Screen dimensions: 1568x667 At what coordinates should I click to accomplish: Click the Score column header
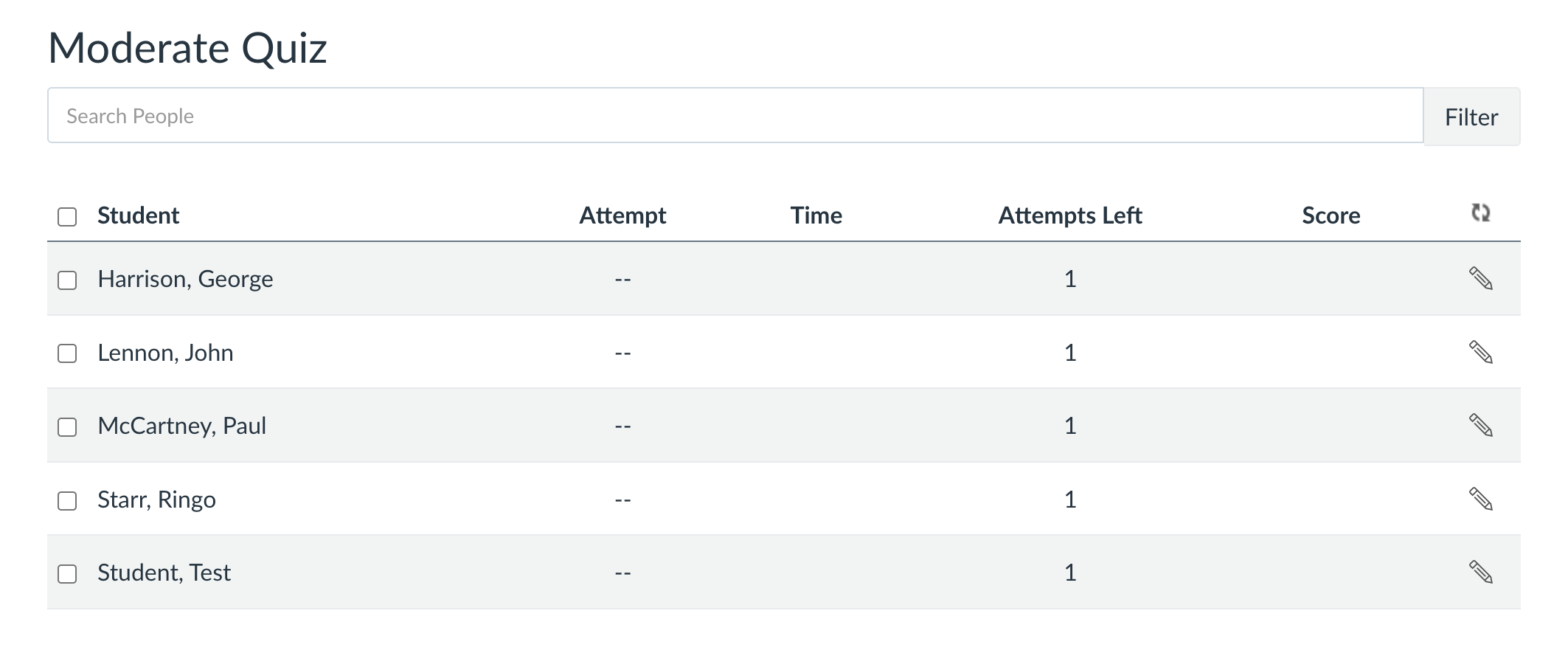(1331, 215)
